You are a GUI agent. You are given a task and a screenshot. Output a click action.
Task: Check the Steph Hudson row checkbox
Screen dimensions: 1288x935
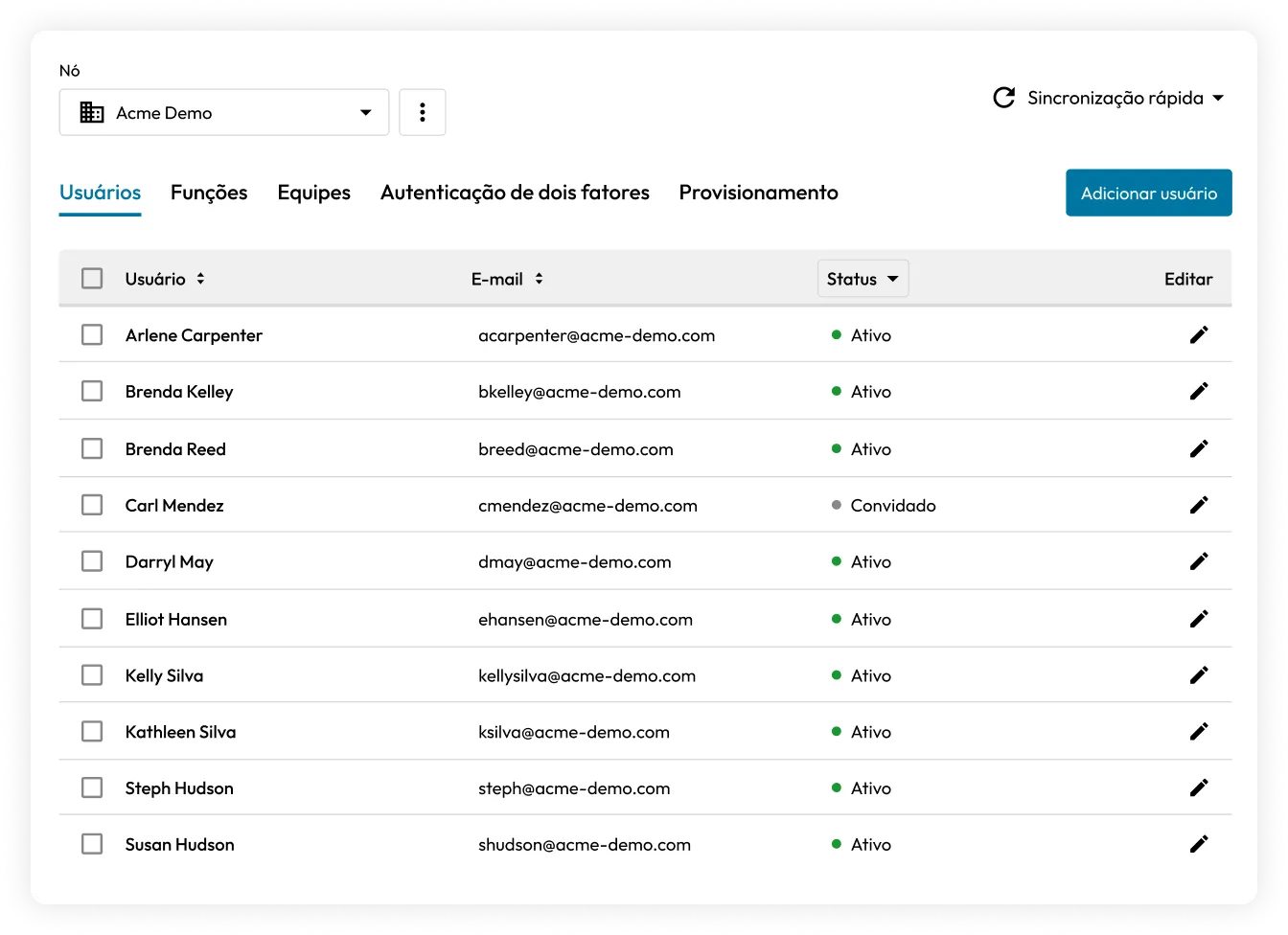[x=92, y=787]
